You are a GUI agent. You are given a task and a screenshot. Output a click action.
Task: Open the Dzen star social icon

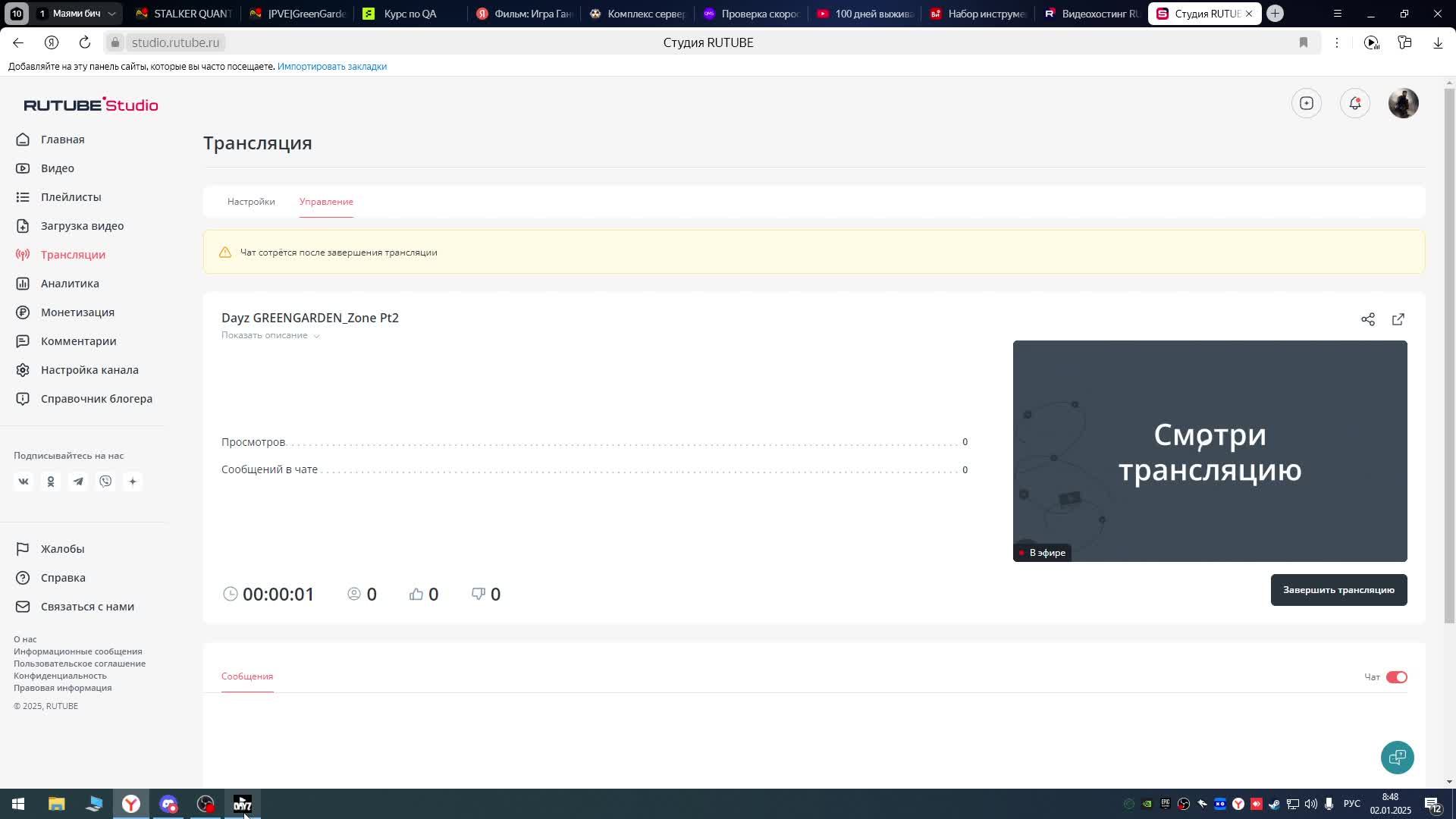(x=133, y=482)
